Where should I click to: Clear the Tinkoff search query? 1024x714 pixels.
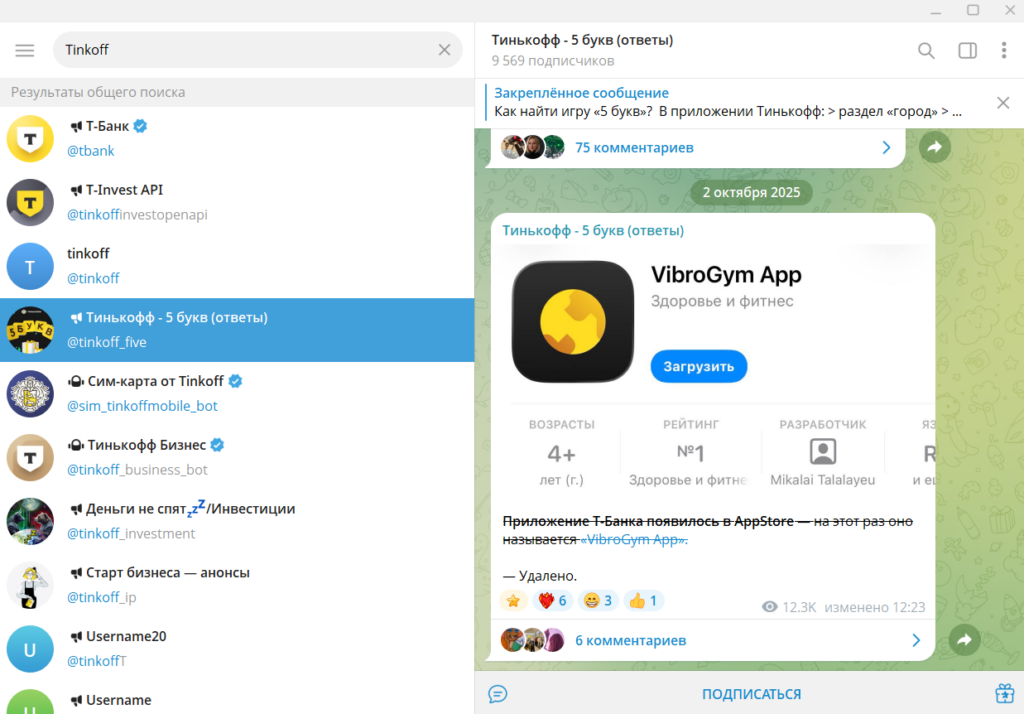point(444,50)
